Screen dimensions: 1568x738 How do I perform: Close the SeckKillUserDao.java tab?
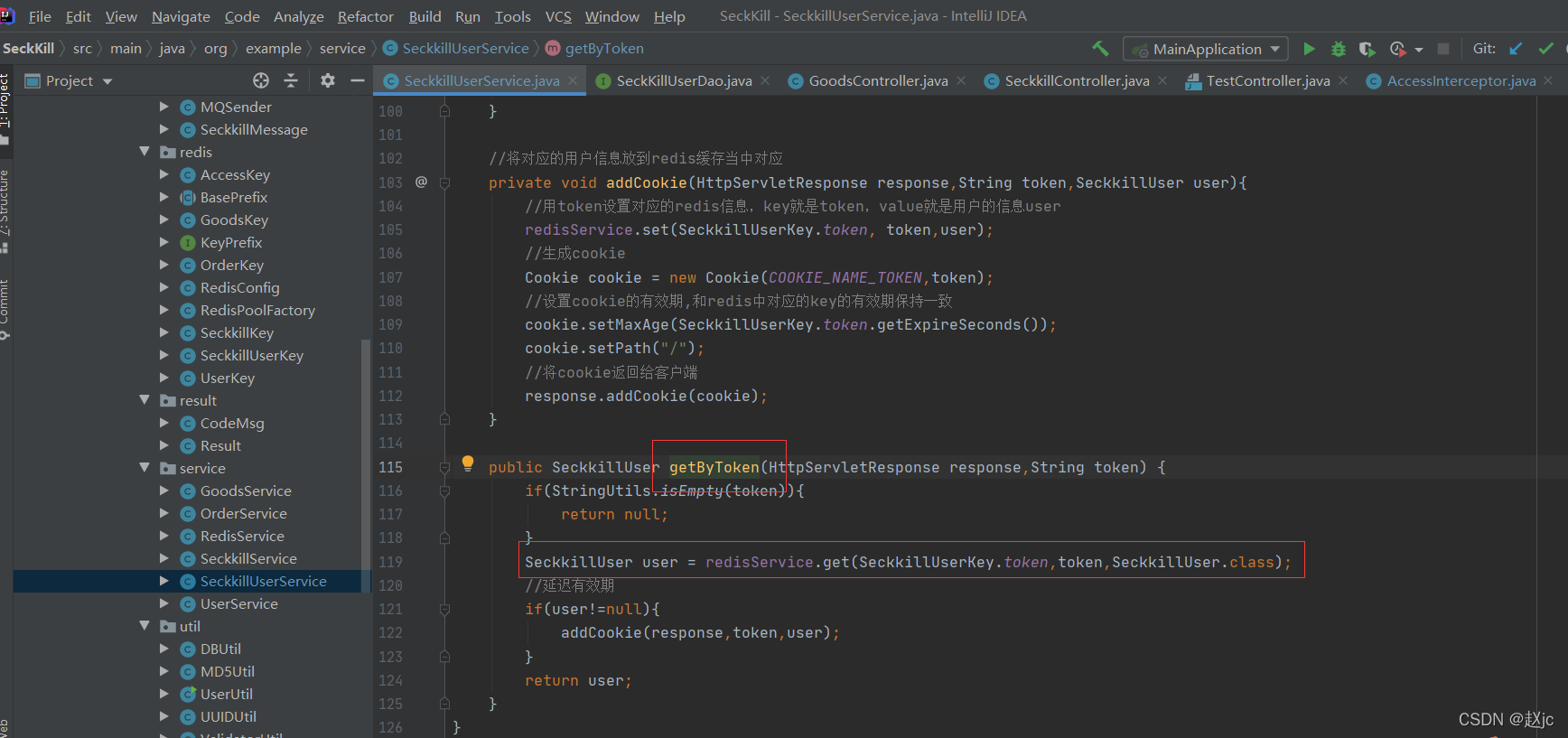[x=765, y=80]
